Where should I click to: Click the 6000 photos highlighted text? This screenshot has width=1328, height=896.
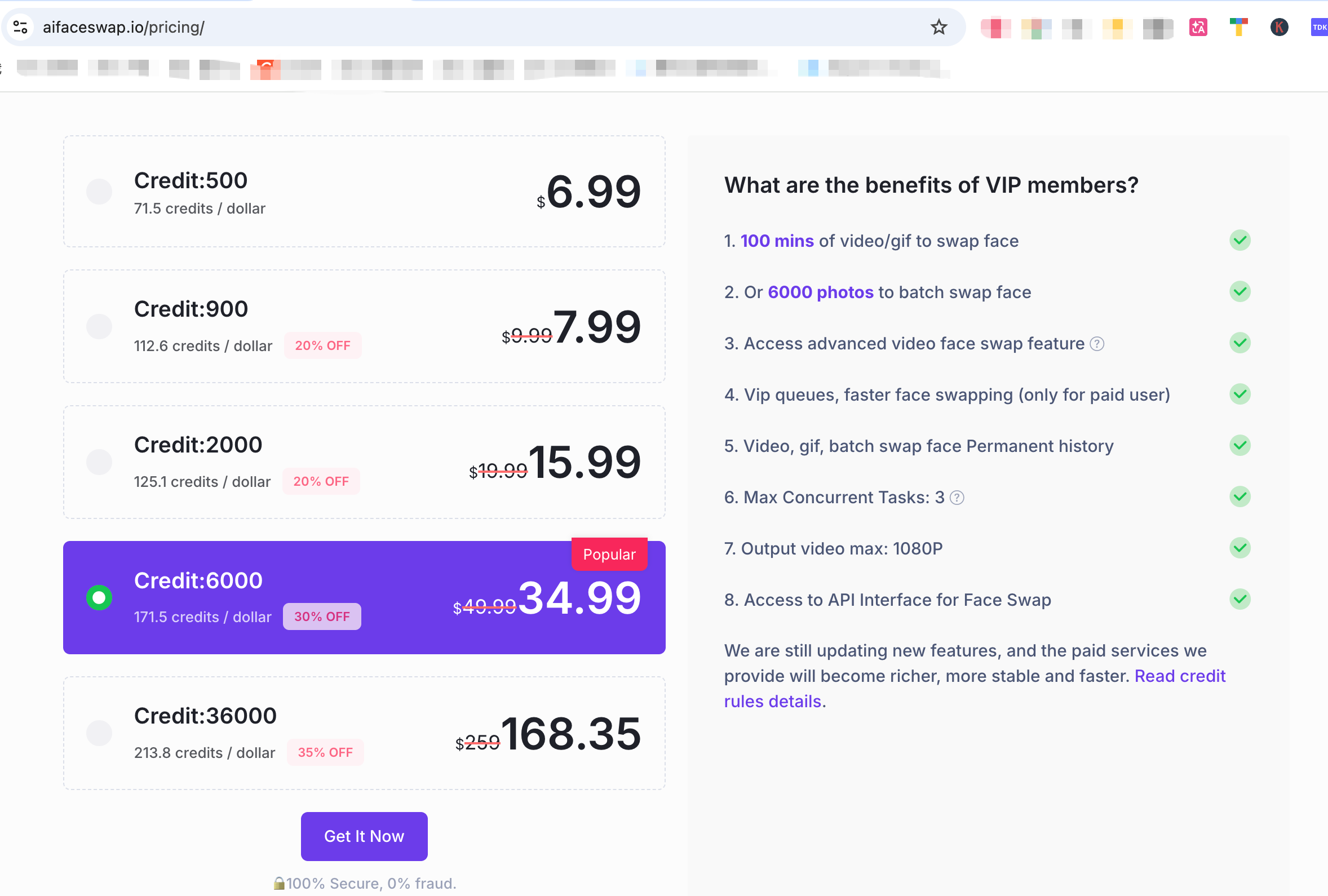click(821, 292)
